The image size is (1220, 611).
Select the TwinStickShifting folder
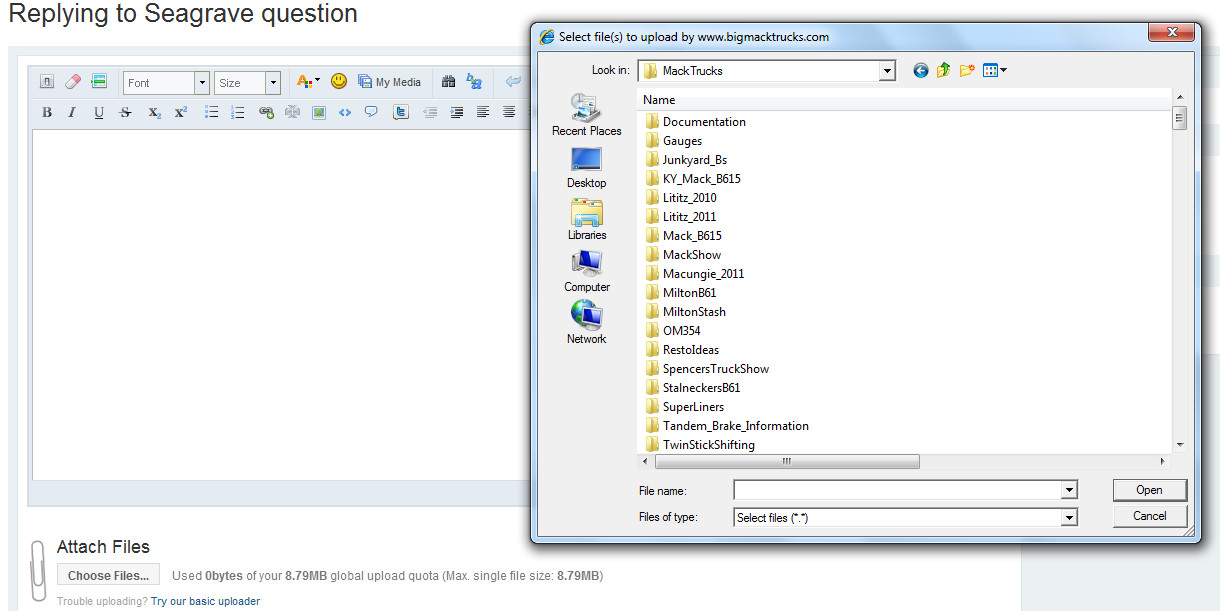point(699,445)
